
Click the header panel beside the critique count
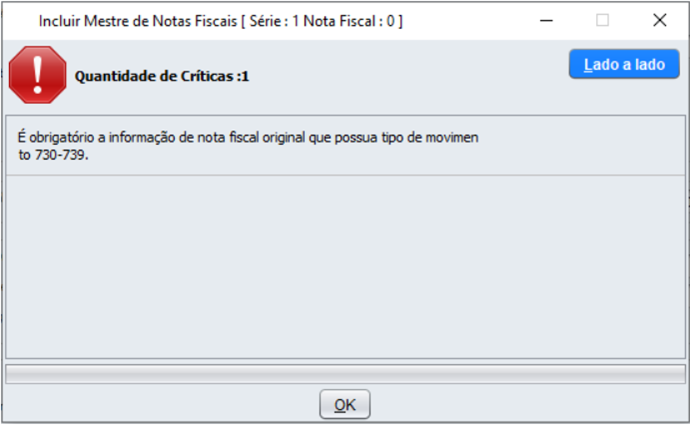click(x=408, y=76)
